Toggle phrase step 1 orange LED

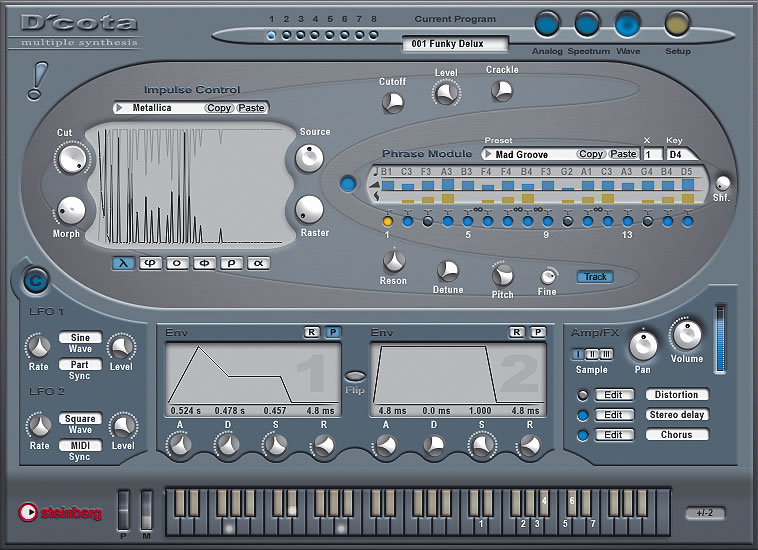tap(388, 221)
